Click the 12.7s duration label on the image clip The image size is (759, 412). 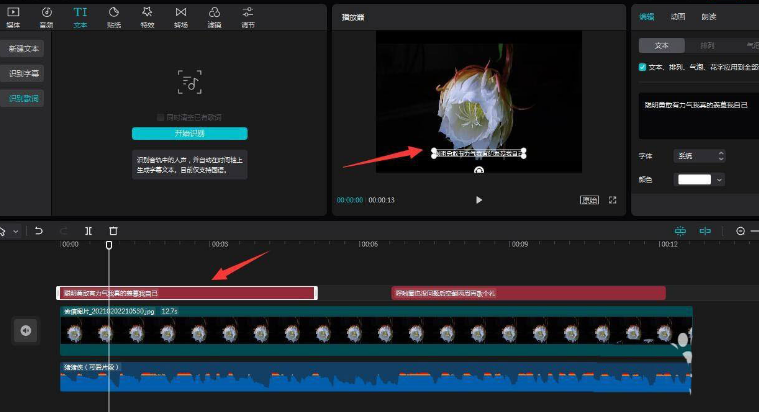(x=169, y=311)
